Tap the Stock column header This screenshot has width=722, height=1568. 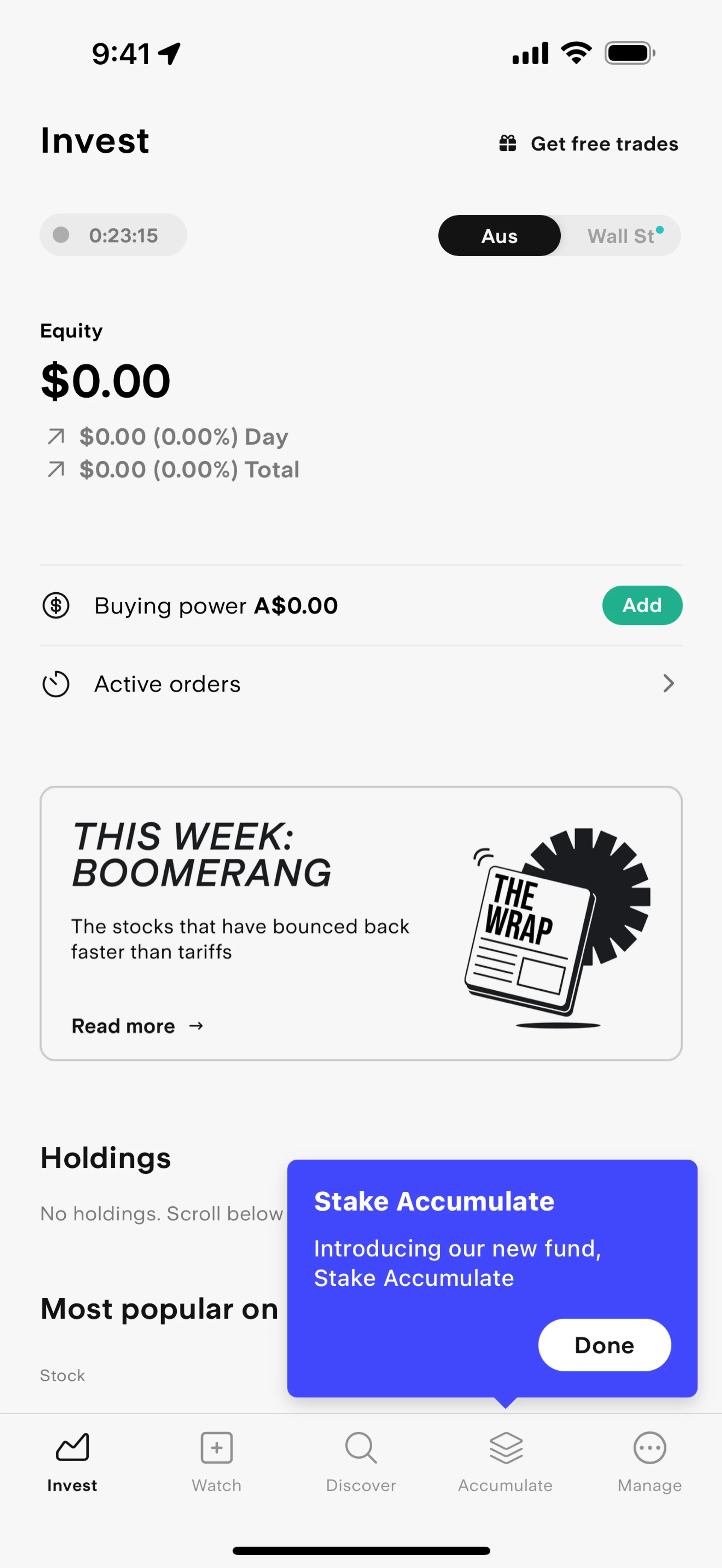(x=63, y=1376)
